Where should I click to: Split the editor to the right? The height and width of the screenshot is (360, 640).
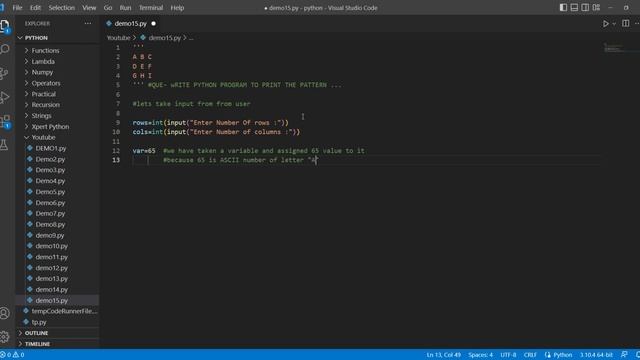[x=625, y=24]
